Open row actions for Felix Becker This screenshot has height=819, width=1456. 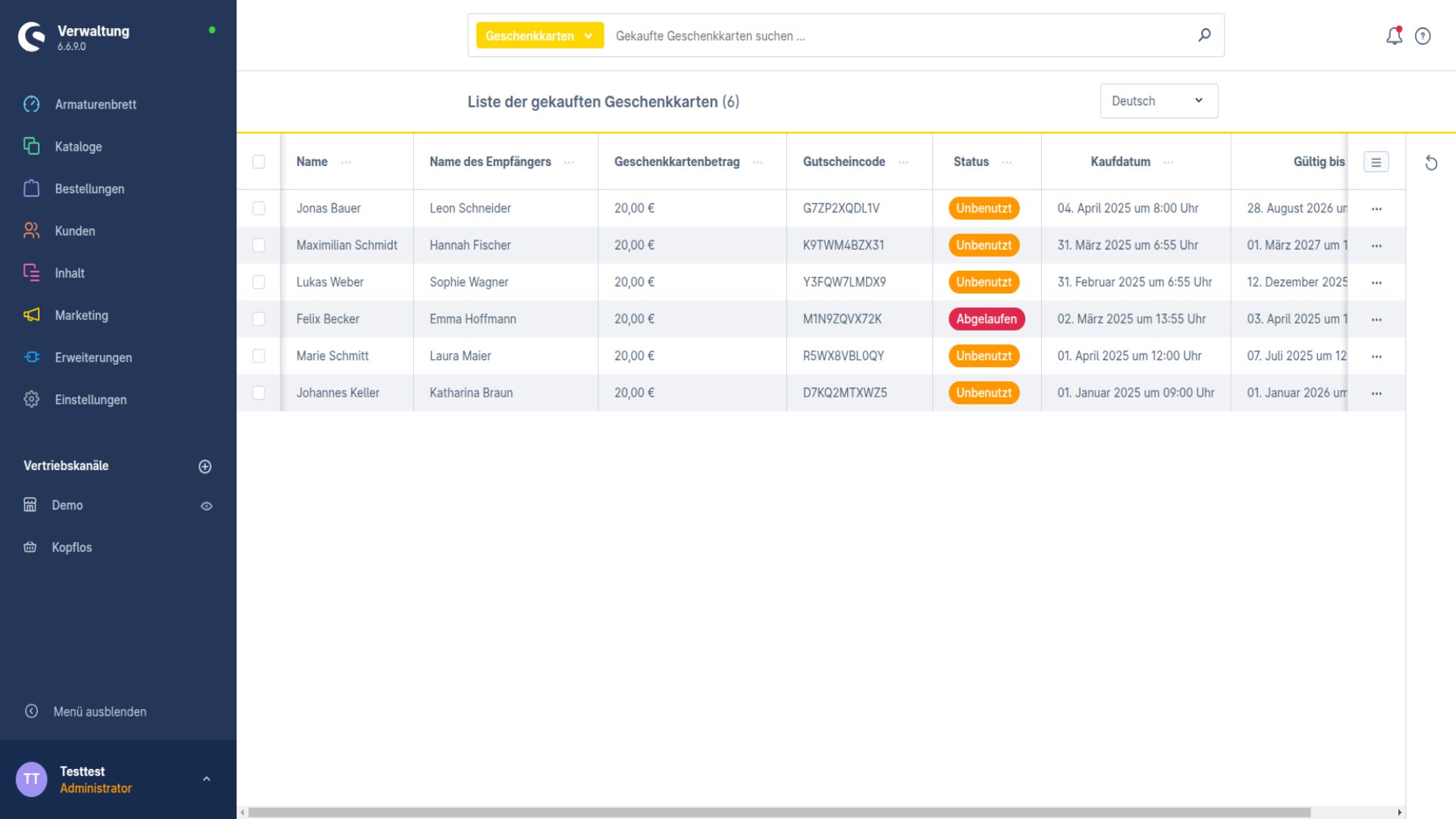point(1376,319)
